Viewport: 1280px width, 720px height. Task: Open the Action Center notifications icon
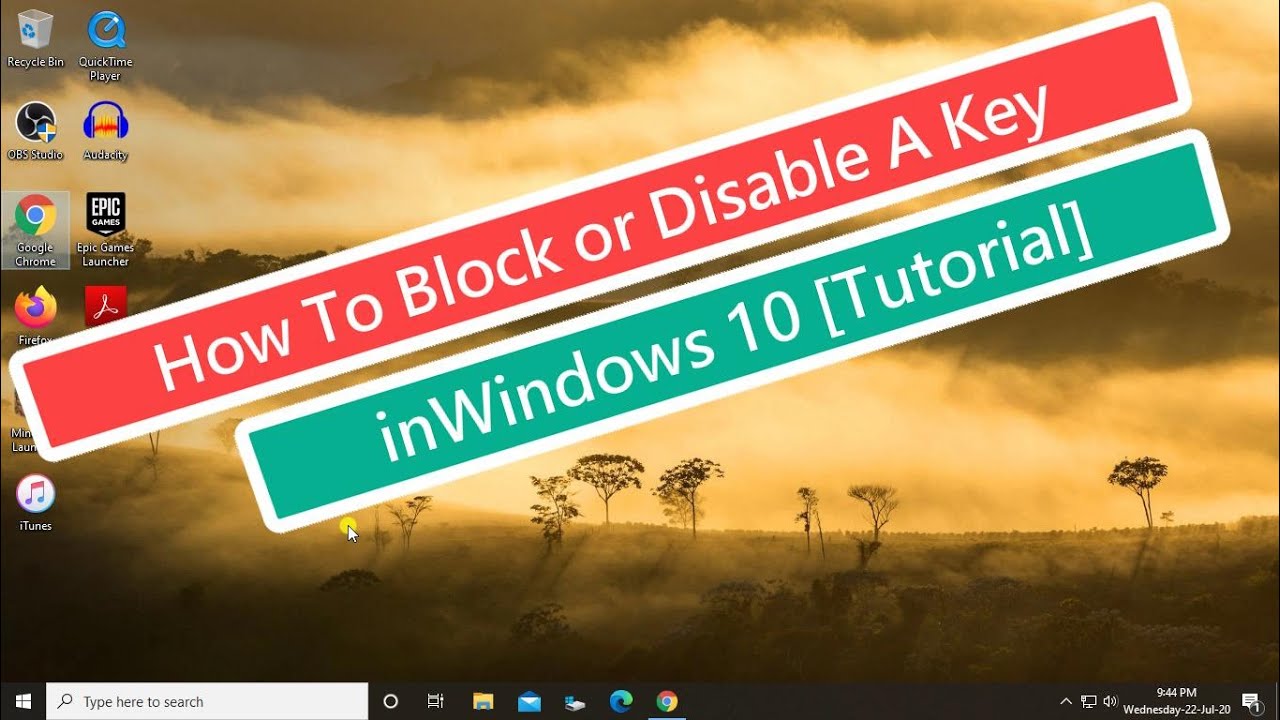[1250, 702]
